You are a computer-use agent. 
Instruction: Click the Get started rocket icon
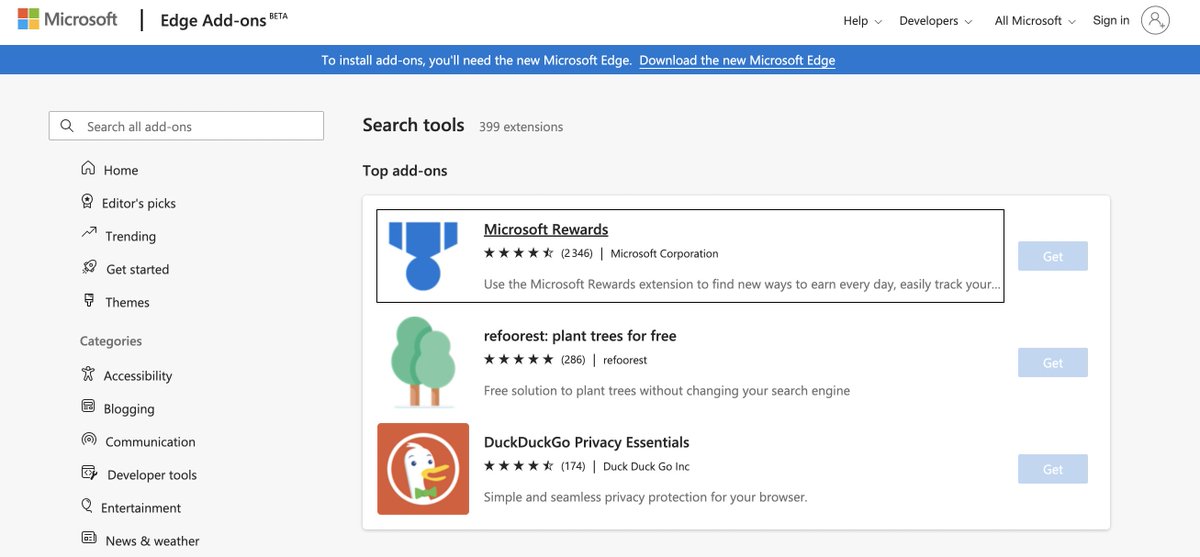(x=89, y=268)
